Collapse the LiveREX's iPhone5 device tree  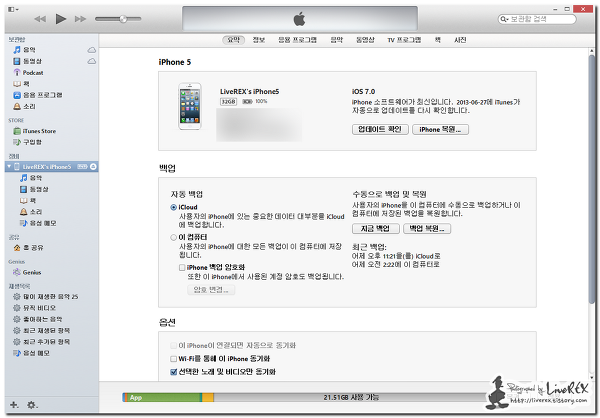tap(9, 167)
